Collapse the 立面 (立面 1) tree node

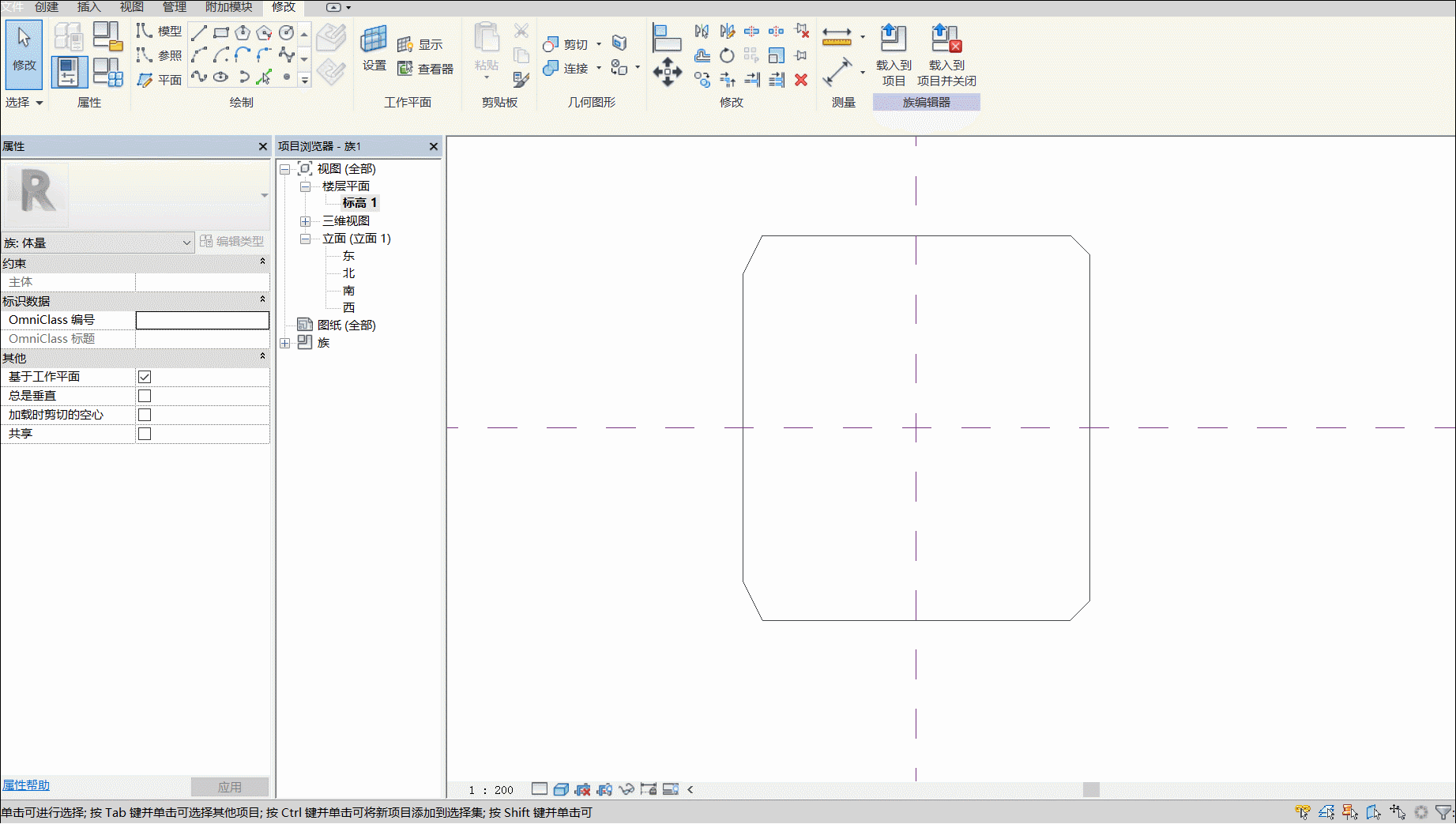305,239
